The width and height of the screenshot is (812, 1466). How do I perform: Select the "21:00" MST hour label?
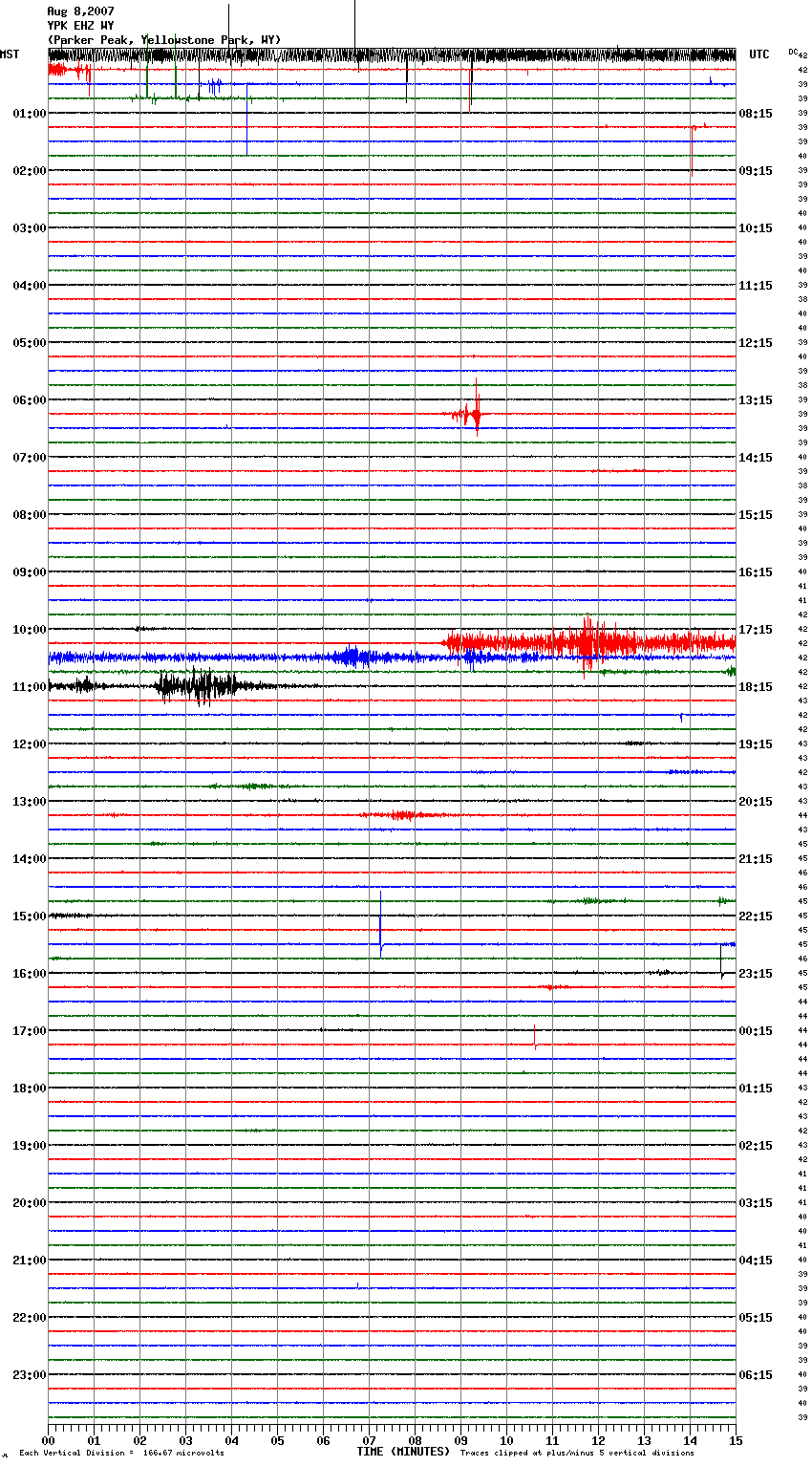[x=29, y=1261]
